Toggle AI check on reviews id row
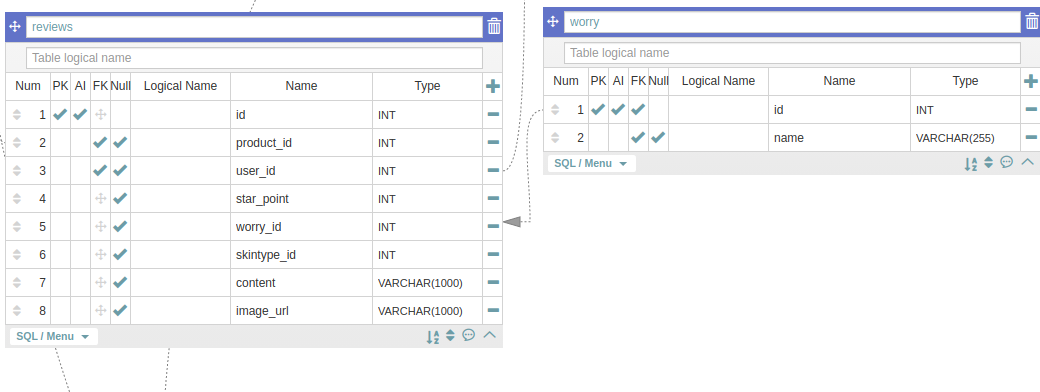1040x392 pixels. pyautogui.click(x=80, y=114)
